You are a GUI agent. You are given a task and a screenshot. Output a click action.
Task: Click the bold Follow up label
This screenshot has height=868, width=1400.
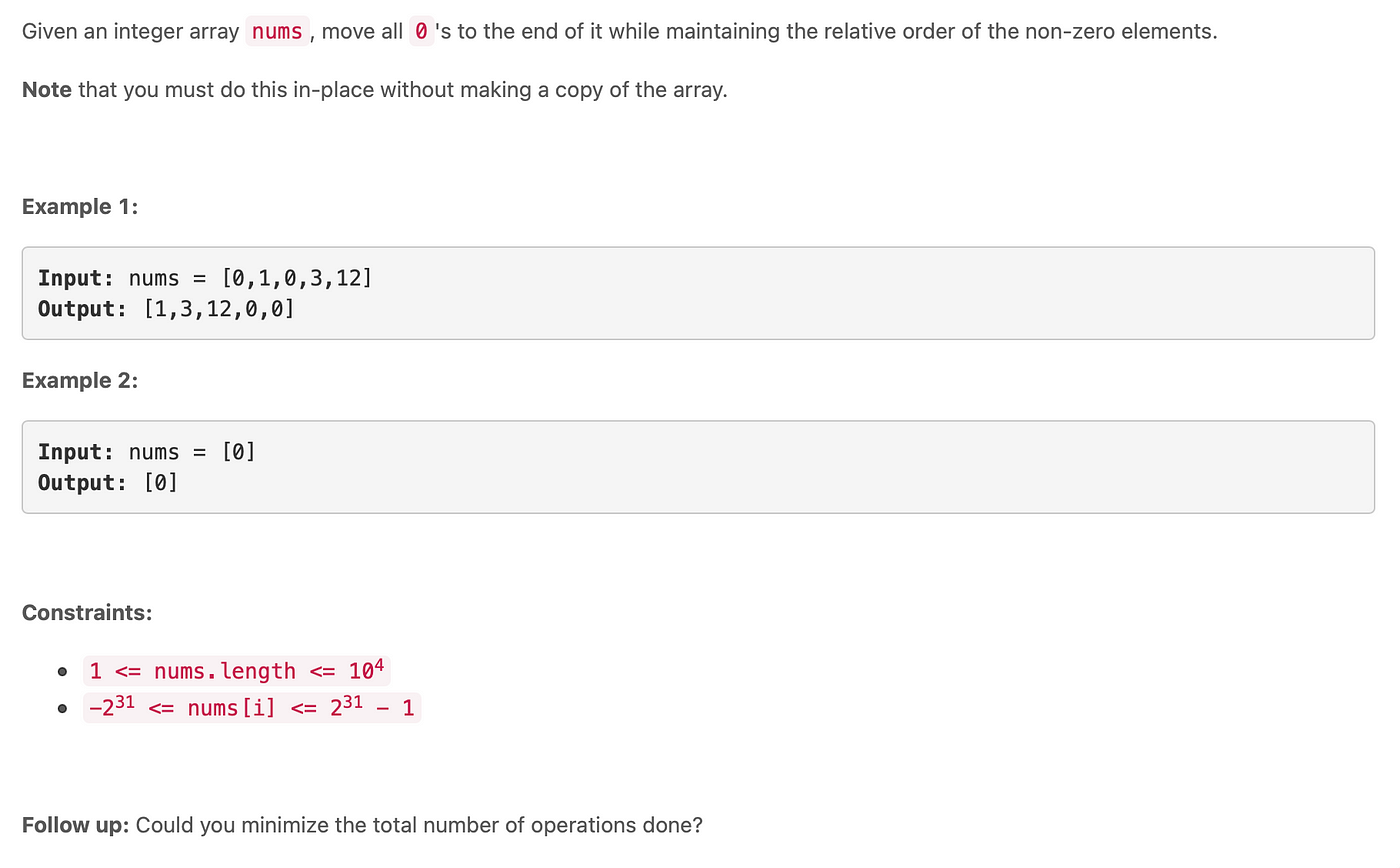tap(76, 826)
